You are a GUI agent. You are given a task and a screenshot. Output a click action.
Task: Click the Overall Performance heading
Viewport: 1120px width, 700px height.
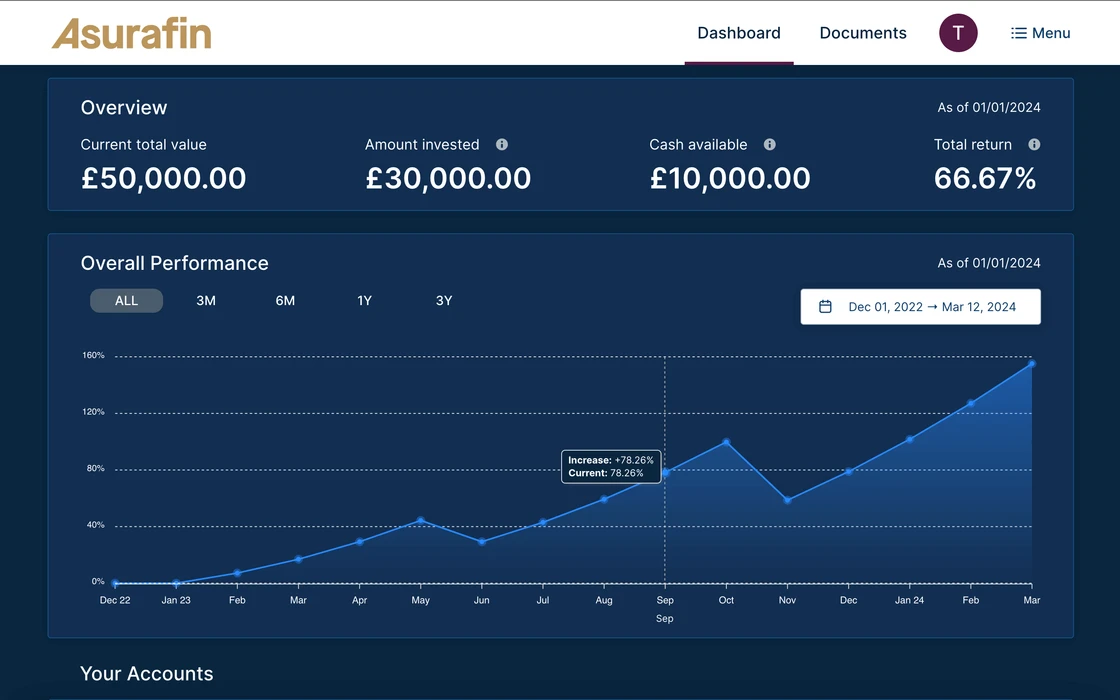174,263
